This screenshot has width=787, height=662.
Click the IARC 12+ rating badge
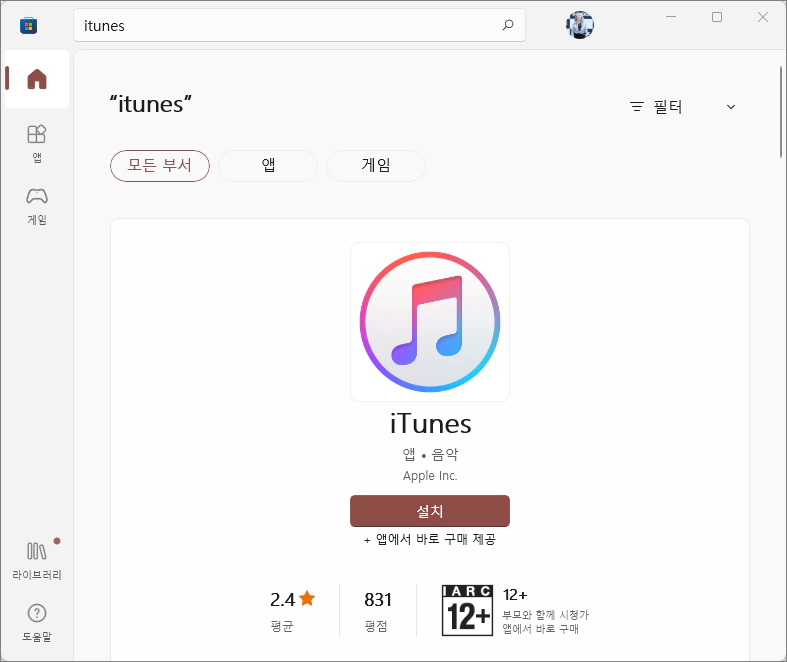tap(467, 610)
